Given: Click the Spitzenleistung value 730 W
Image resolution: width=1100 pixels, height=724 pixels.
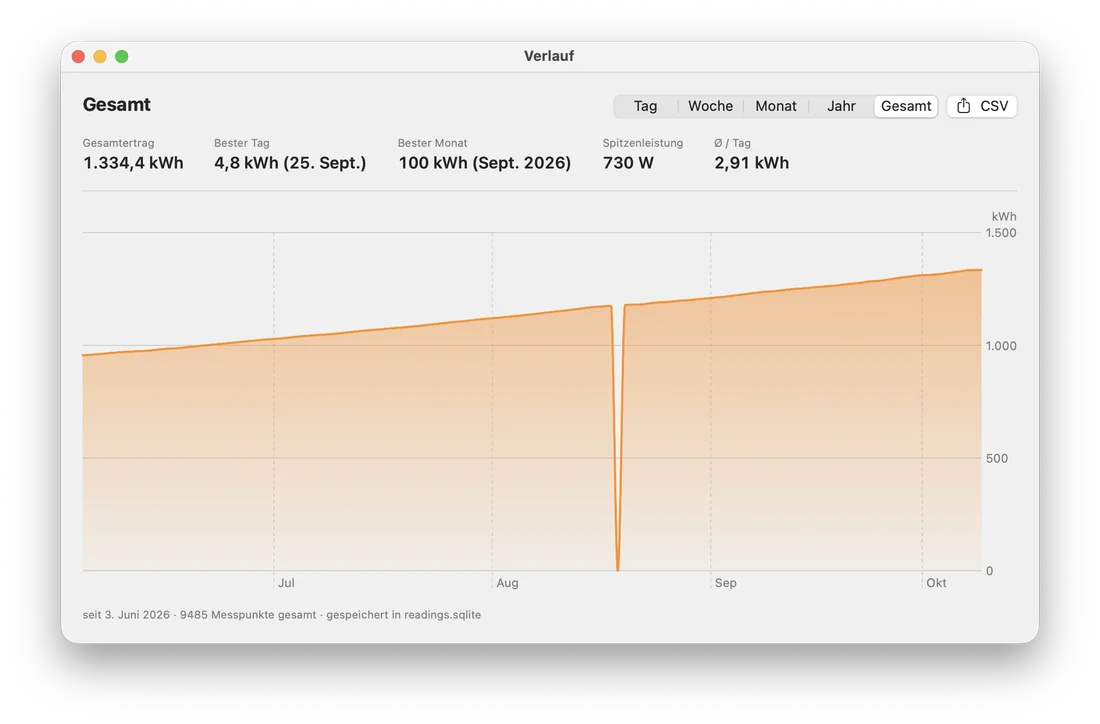Looking at the screenshot, I should [x=628, y=163].
